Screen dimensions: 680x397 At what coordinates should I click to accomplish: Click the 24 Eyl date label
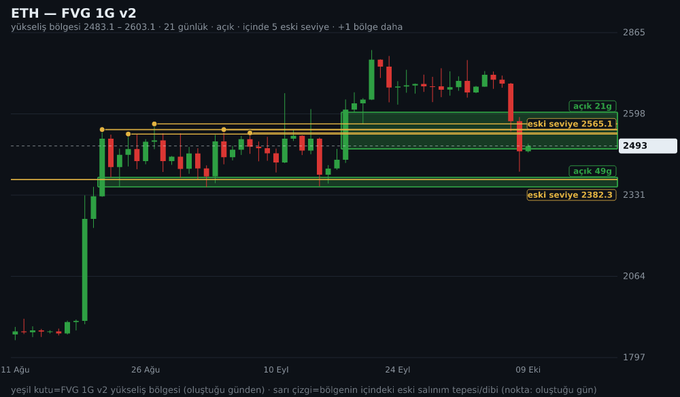tap(398, 370)
